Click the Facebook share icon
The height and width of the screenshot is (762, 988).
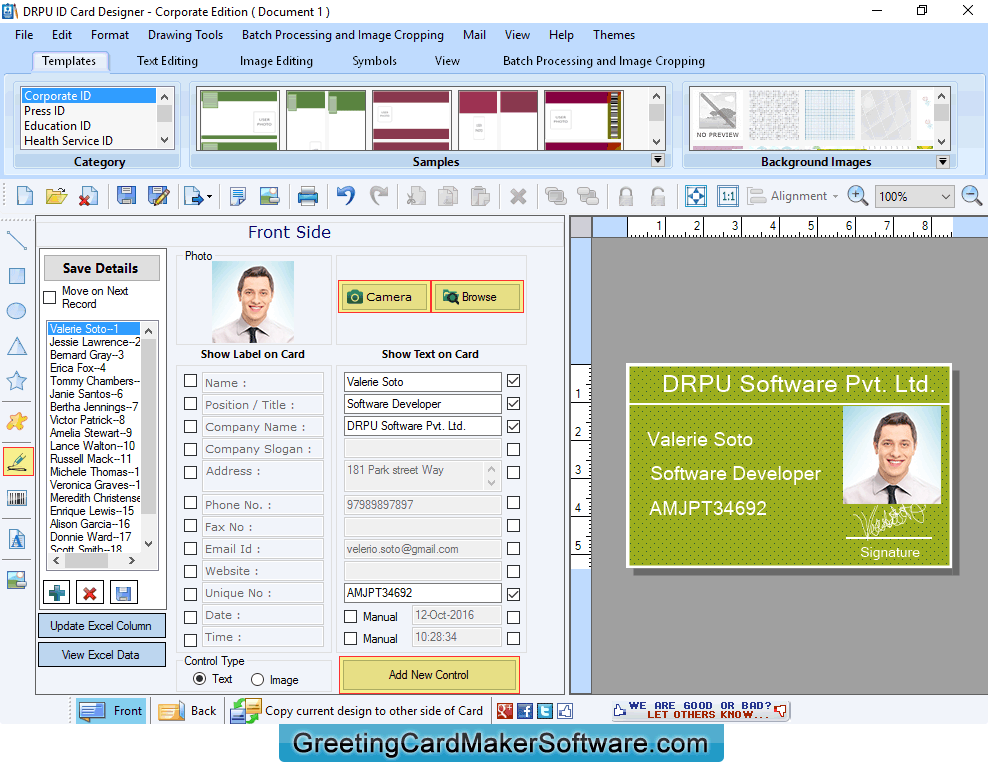(x=525, y=711)
